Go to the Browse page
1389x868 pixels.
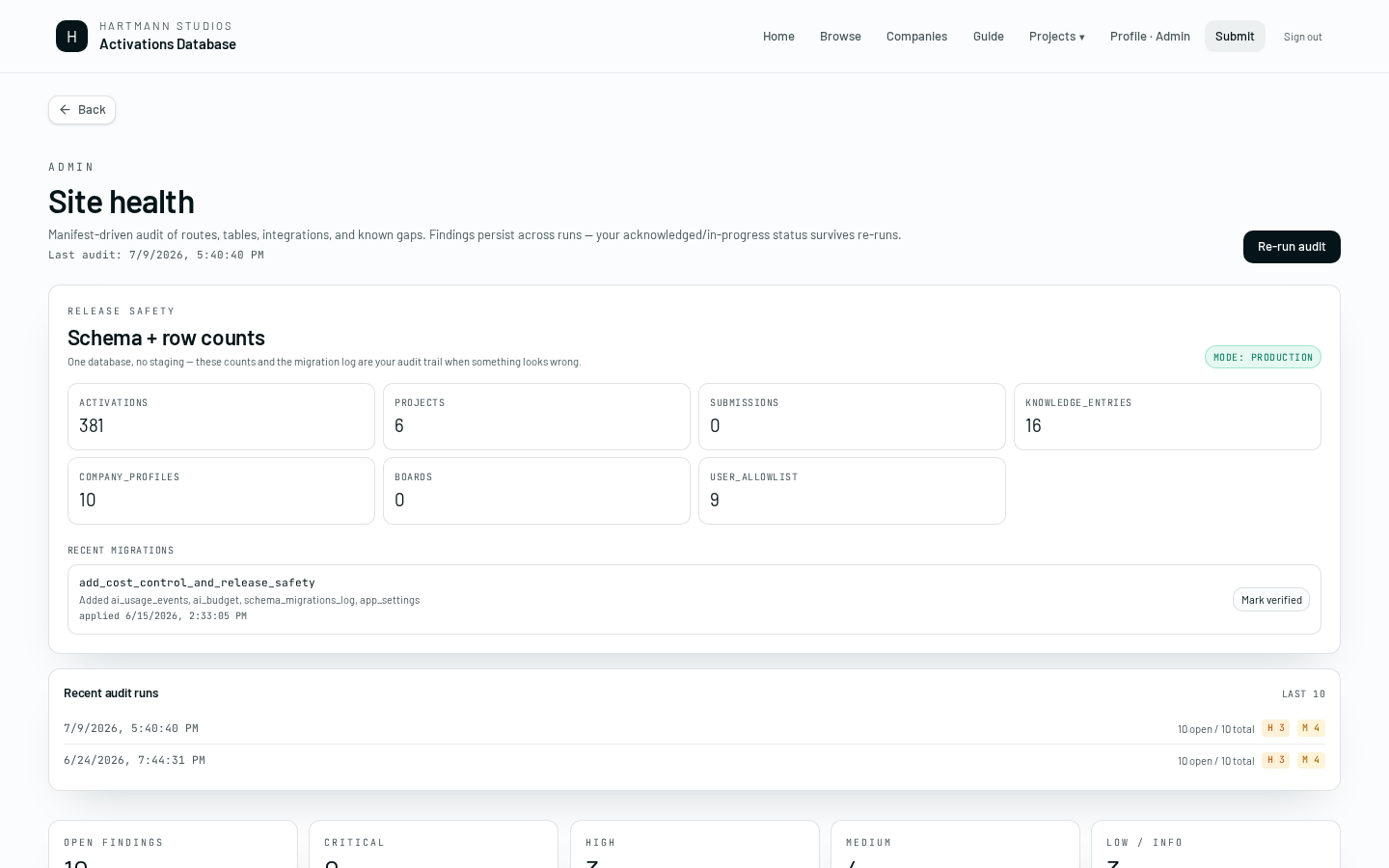[x=840, y=37]
